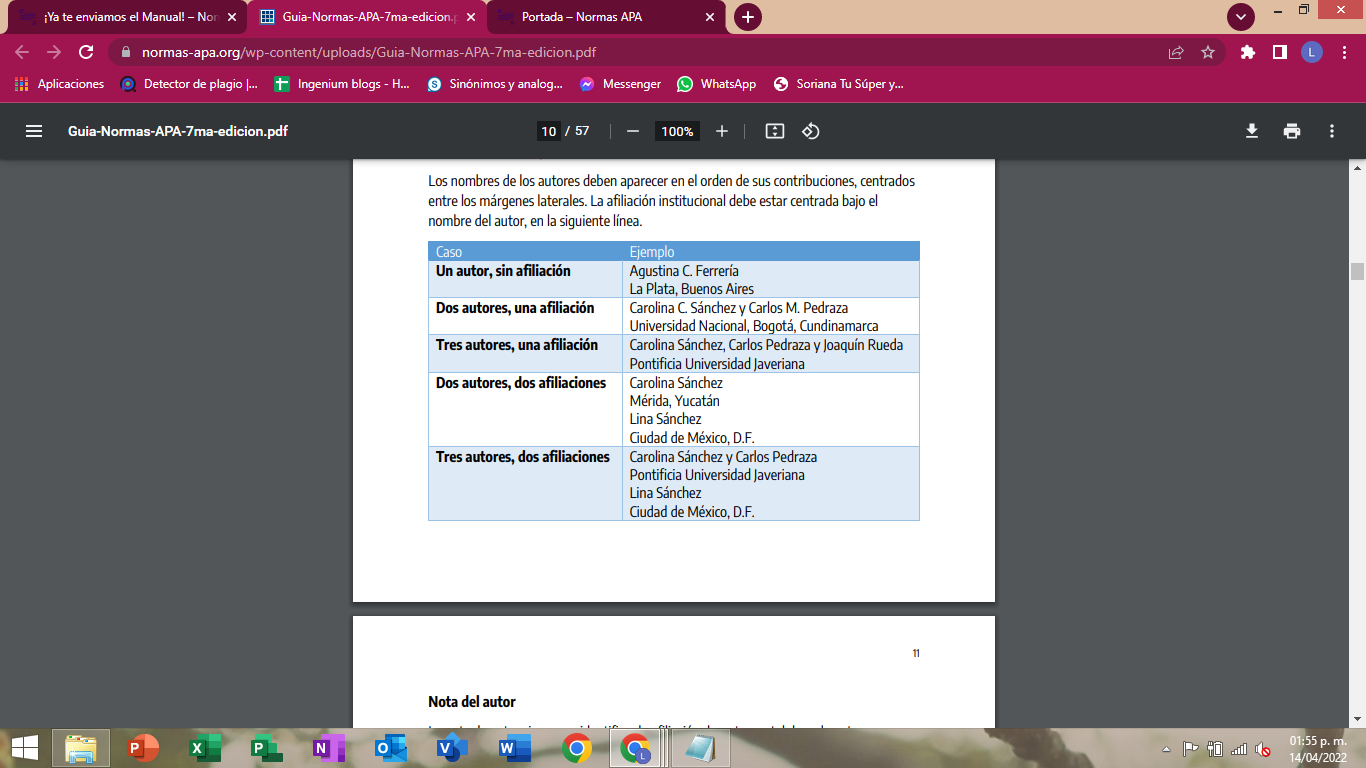Click the fit to page icon
Image resolution: width=1366 pixels, height=768 pixels.
(x=775, y=131)
